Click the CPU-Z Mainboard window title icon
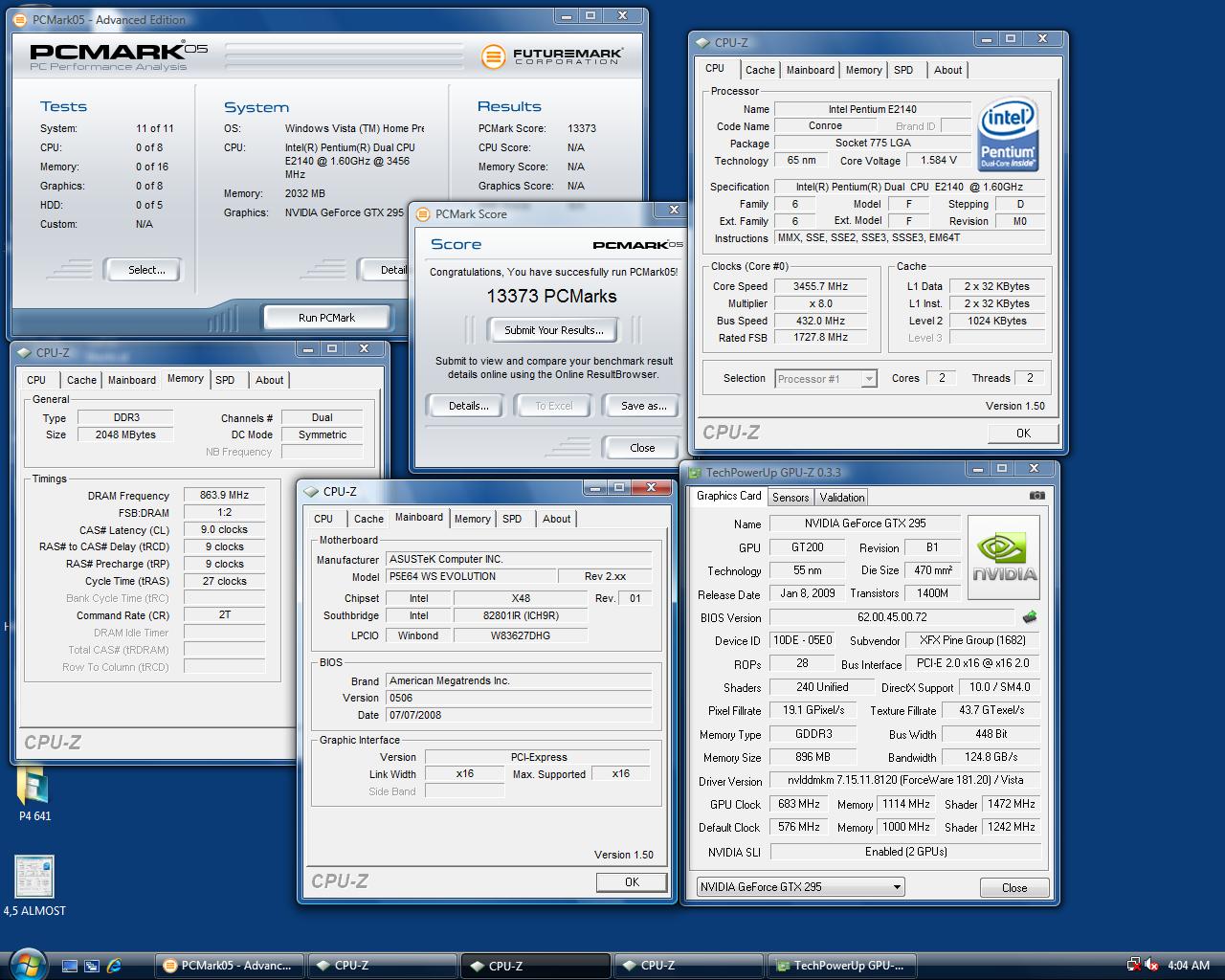The image size is (1225, 980). click(311, 491)
